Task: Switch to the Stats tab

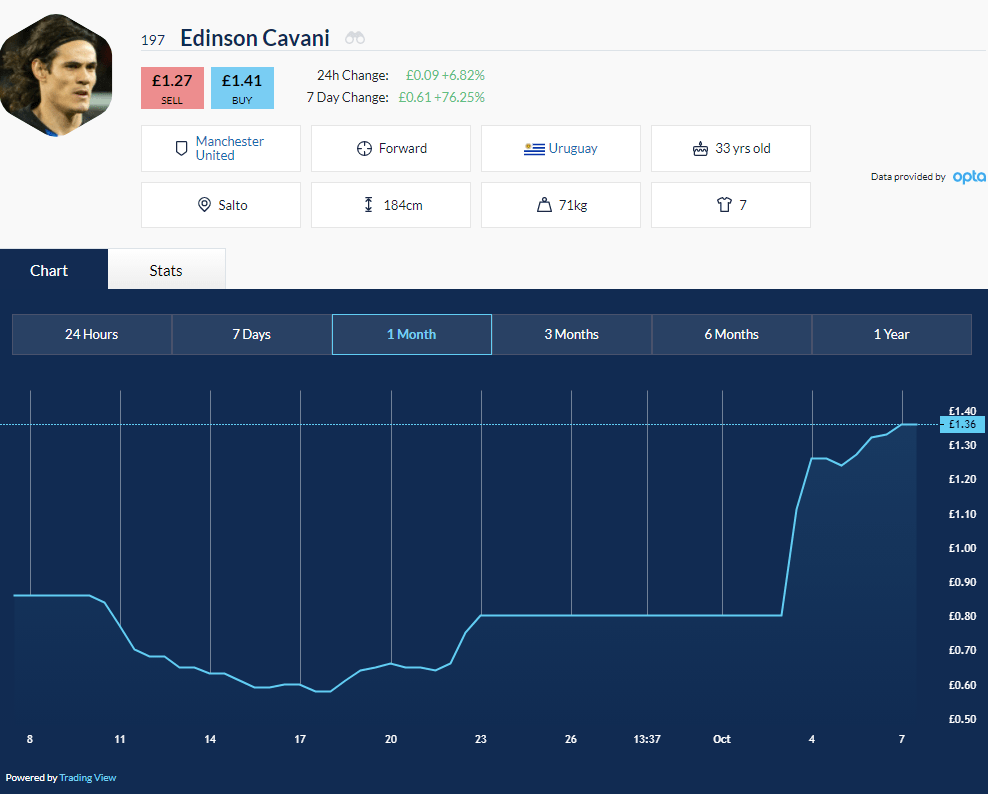Action: pos(166,270)
